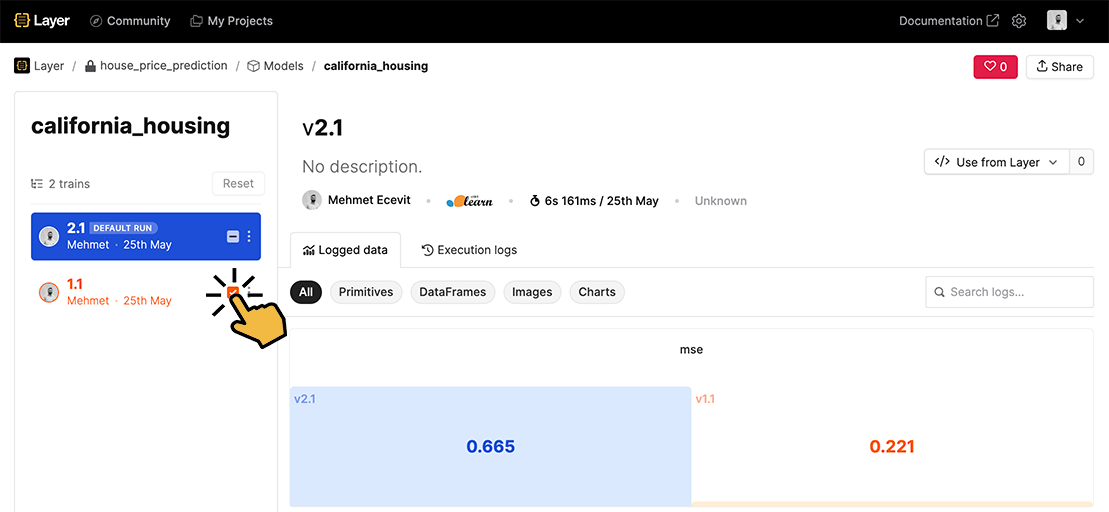Click avatar on run 2.1
This screenshot has width=1109, height=512.
tap(49, 236)
